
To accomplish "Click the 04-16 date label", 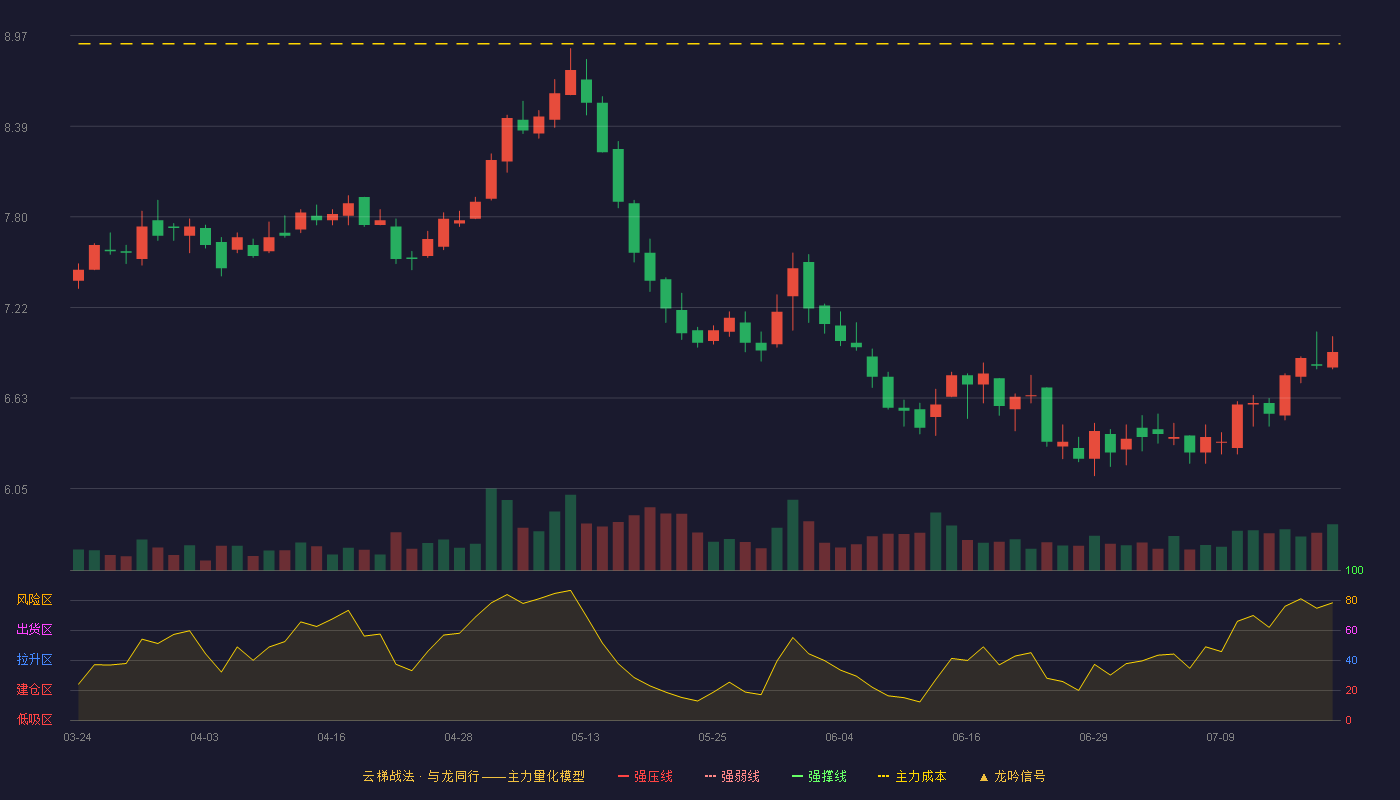I will coord(331,737).
